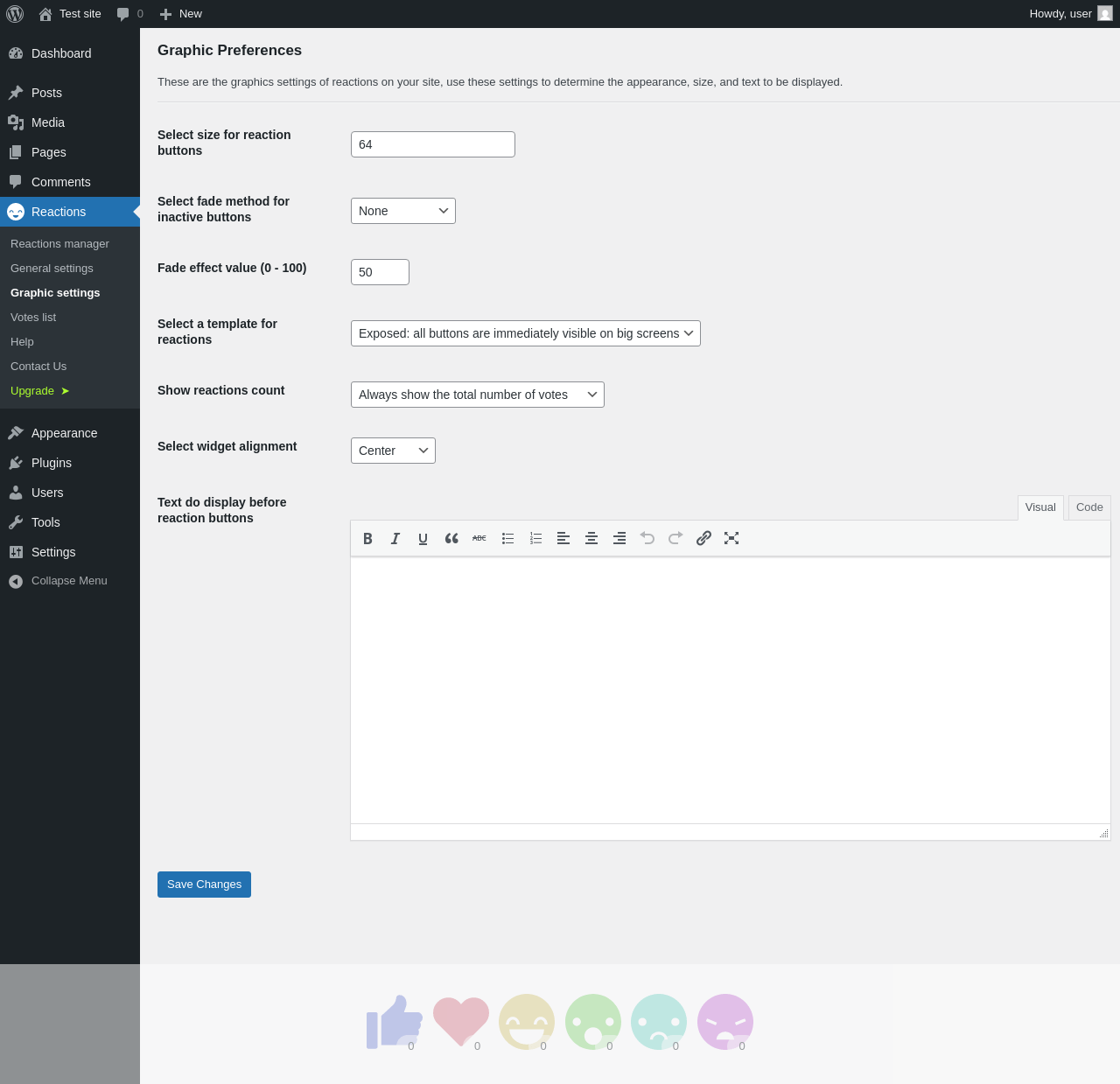
Task: Switch to the Code editor tab
Action: coord(1089,507)
